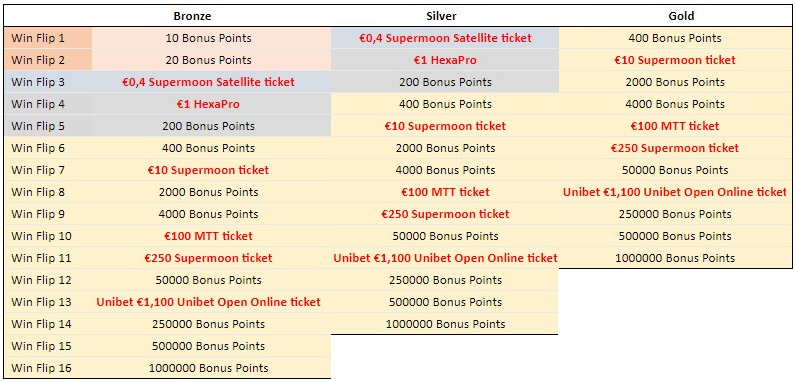Screen dimensions: 795x382
Task: Click Bronze €0,4 Supermoon Satellite ticket cell
Action: point(208,82)
